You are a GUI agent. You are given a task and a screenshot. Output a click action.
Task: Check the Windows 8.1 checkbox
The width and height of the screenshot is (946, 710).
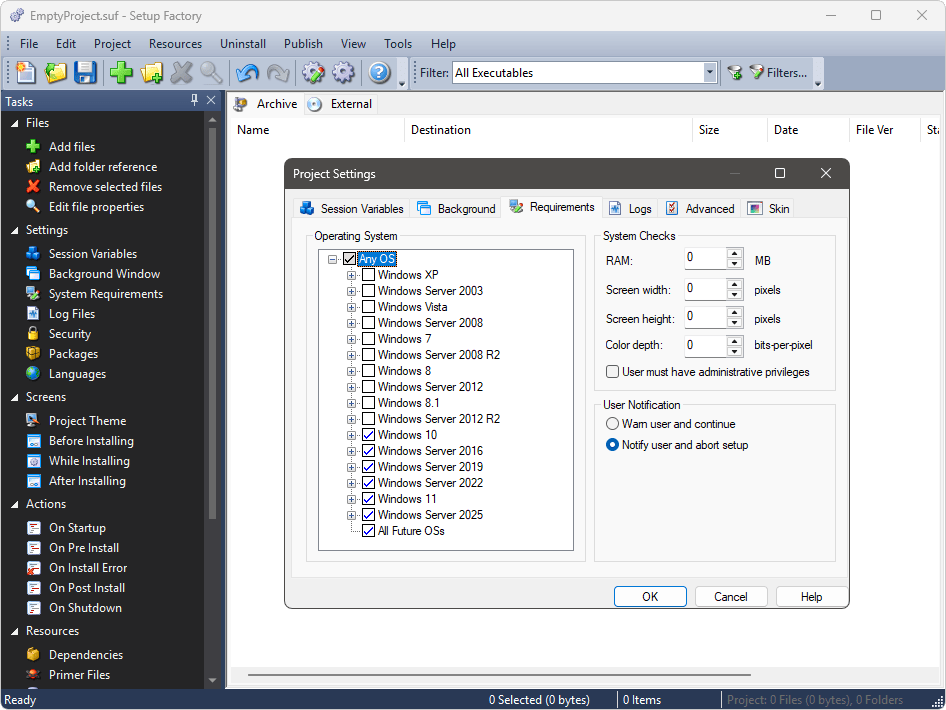pyautogui.click(x=368, y=402)
